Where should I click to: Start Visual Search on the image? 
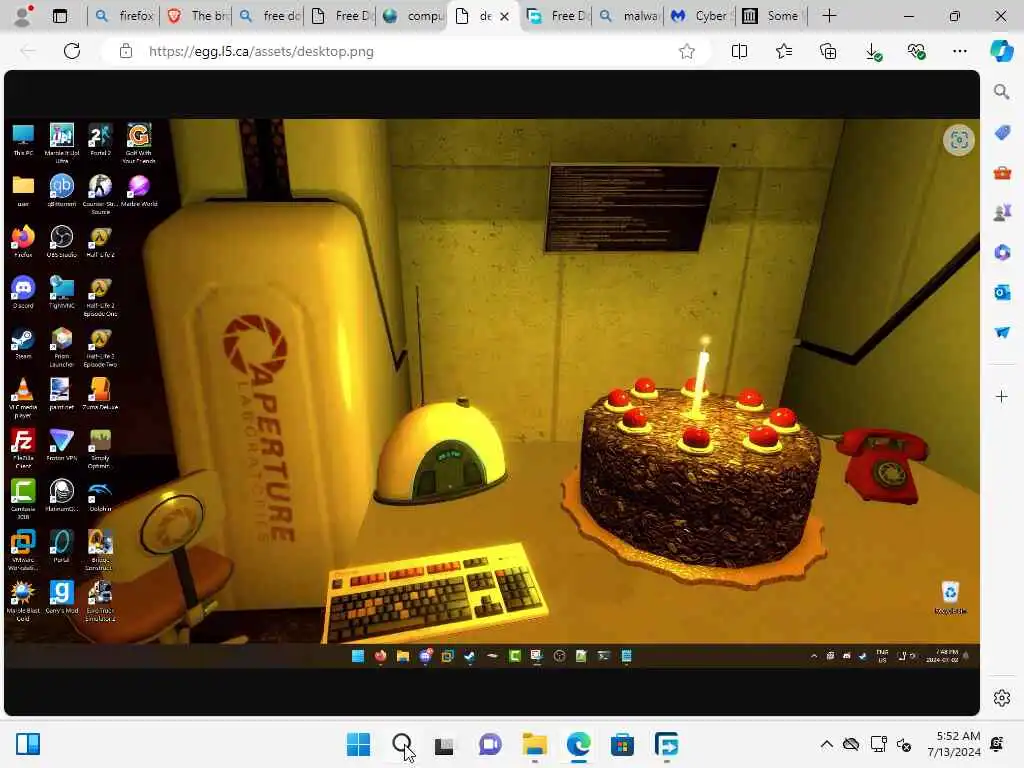click(x=959, y=140)
